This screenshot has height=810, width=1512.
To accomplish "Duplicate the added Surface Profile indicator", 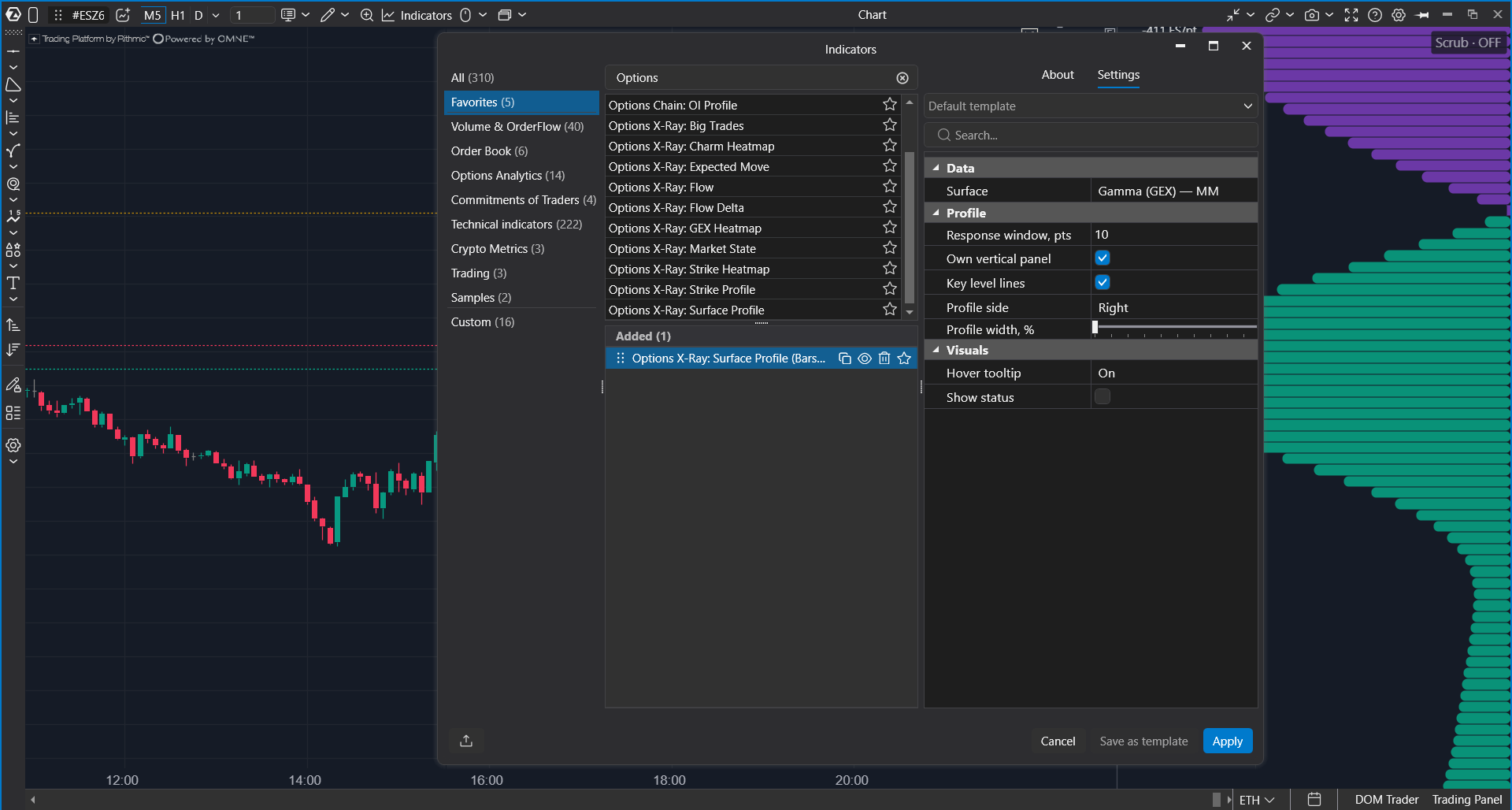I will (x=844, y=359).
